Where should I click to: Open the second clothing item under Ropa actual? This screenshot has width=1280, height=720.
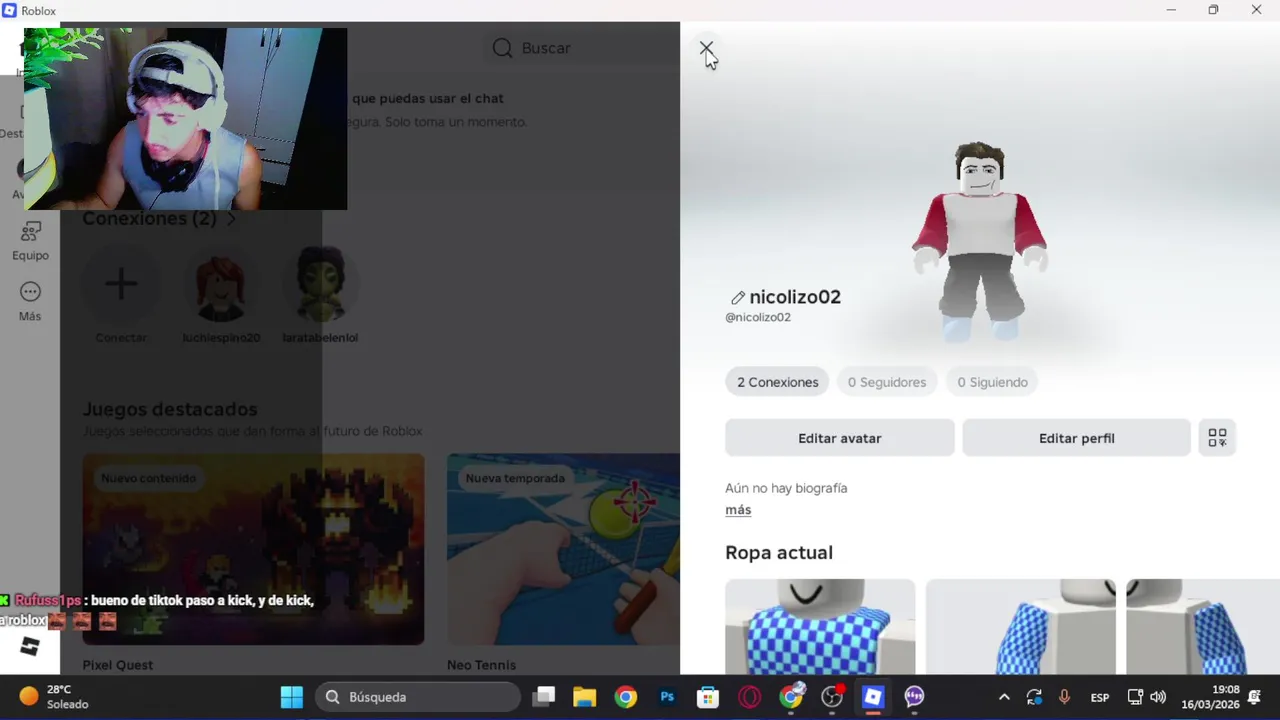click(1020, 627)
